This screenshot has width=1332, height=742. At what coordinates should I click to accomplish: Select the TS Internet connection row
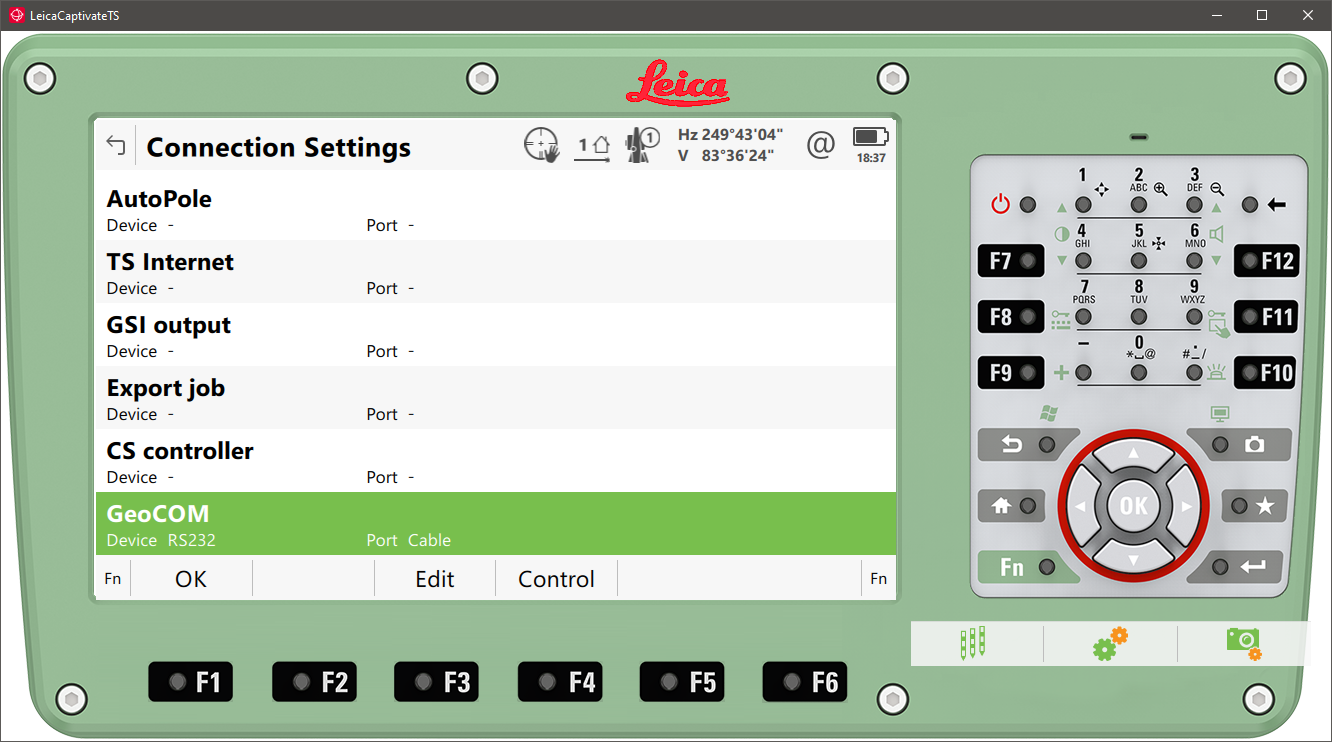point(495,272)
